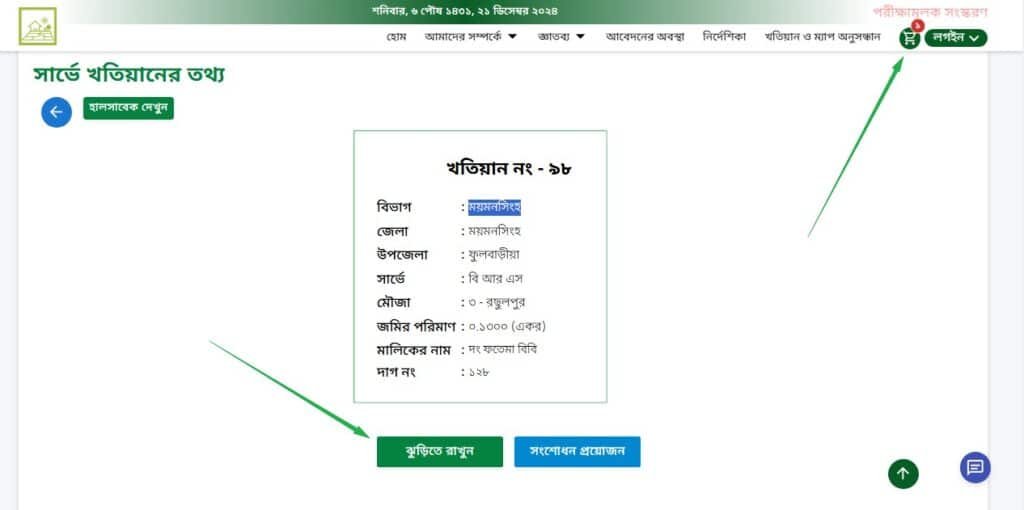Click the সংশোধন প্রয়োজন button
Screen dimensions: 1024x510
point(577,452)
